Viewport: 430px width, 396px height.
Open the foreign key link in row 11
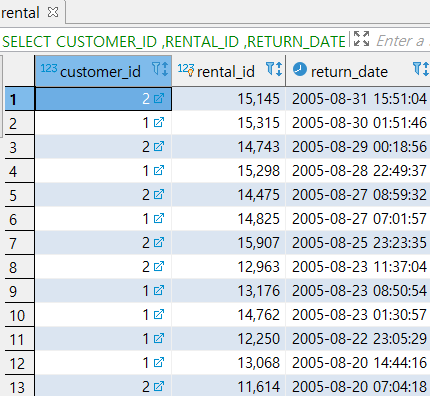[159, 339]
